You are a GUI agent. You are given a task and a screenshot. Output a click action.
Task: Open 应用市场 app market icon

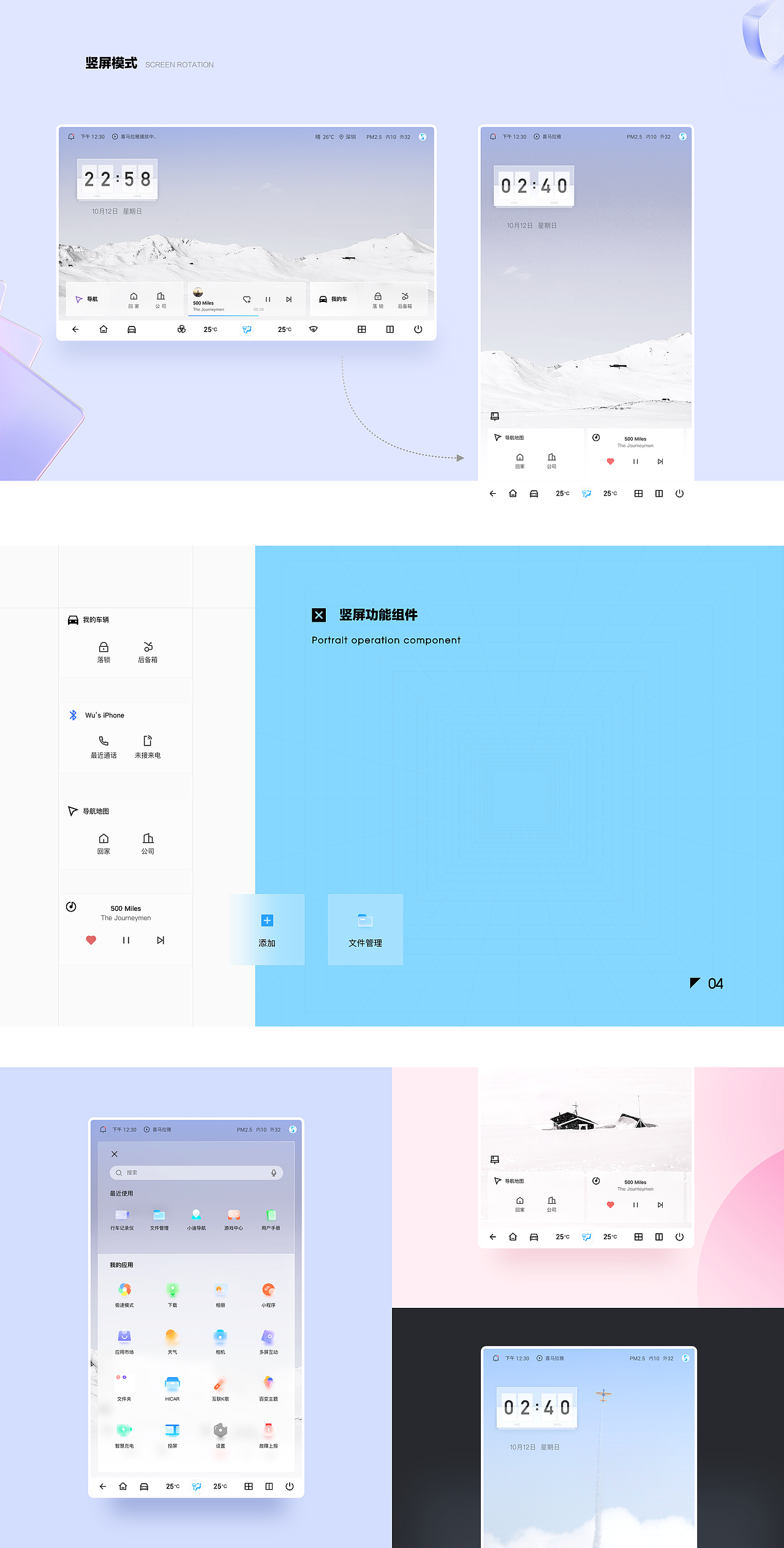(x=124, y=1342)
